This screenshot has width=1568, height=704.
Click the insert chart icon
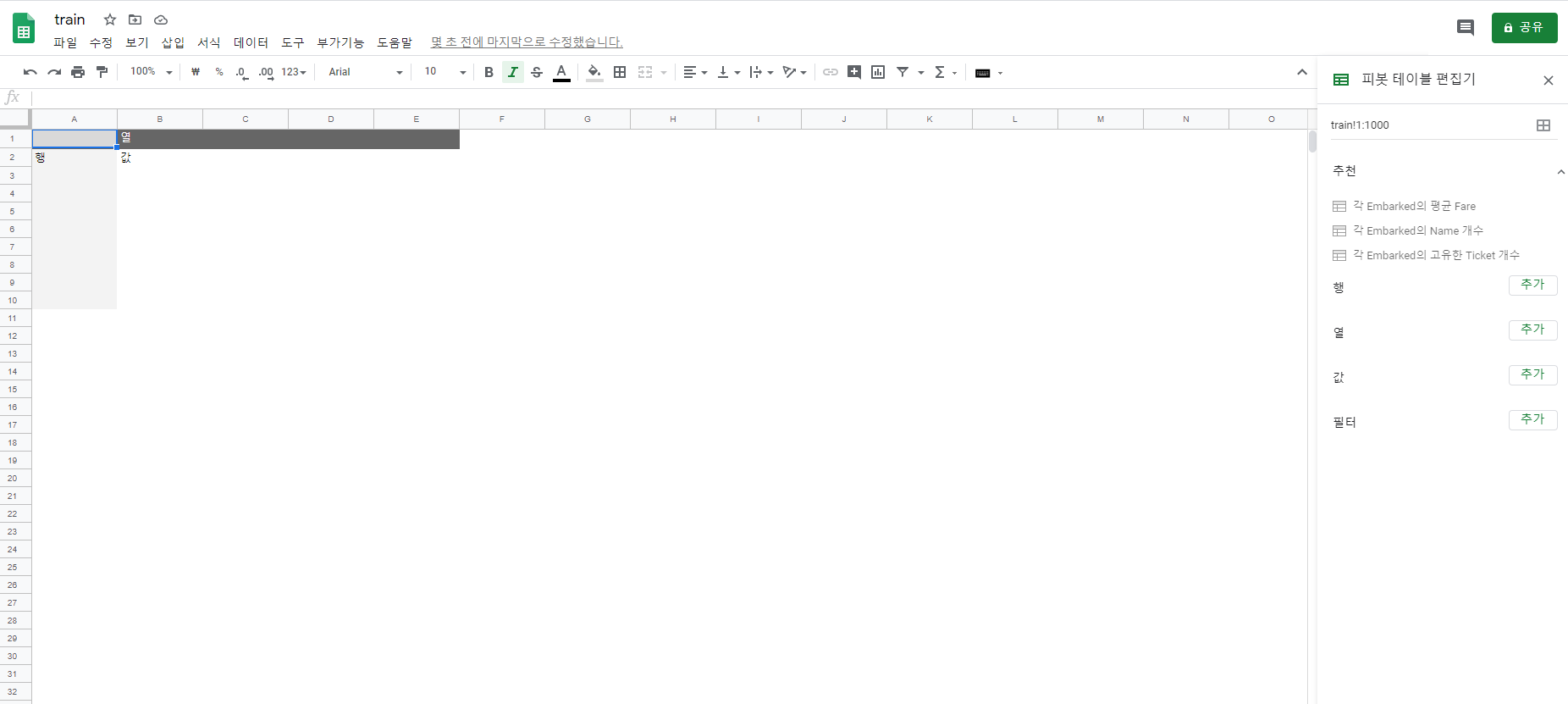coord(878,72)
